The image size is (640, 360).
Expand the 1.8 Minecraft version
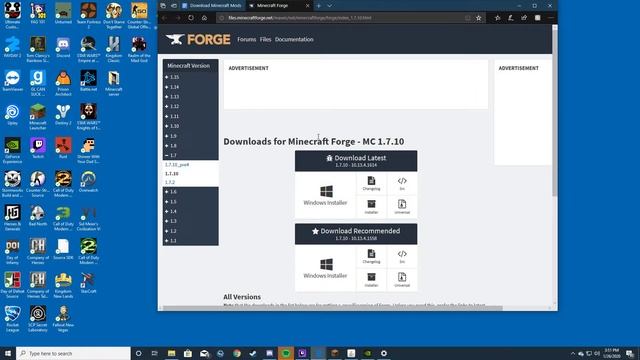(x=171, y=146)
